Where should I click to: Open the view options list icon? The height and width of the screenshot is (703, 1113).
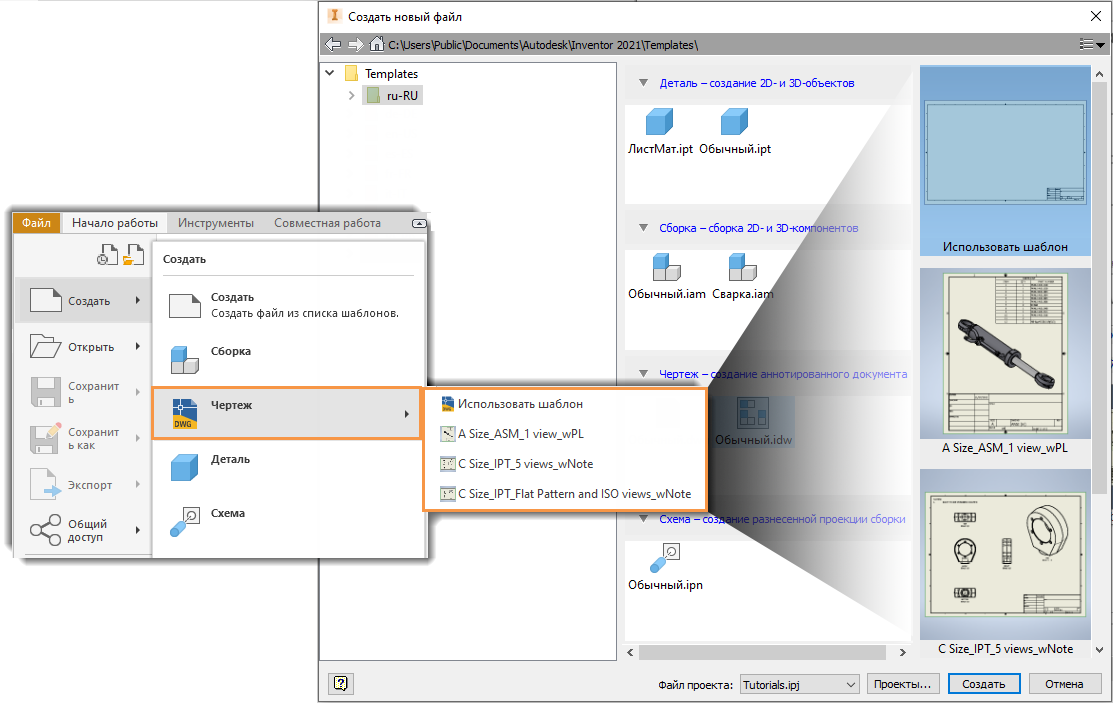tap(1092, 44)
